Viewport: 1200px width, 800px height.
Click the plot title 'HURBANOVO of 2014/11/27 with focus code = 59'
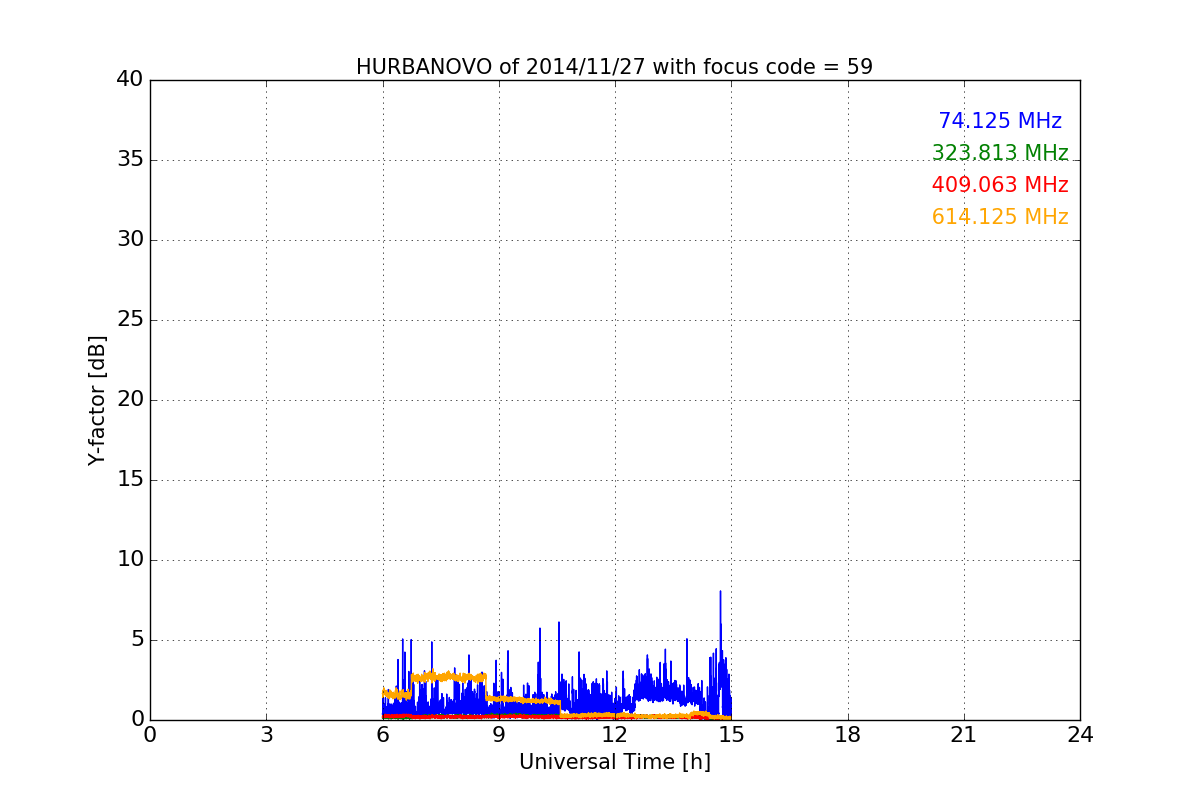(614, 67)
